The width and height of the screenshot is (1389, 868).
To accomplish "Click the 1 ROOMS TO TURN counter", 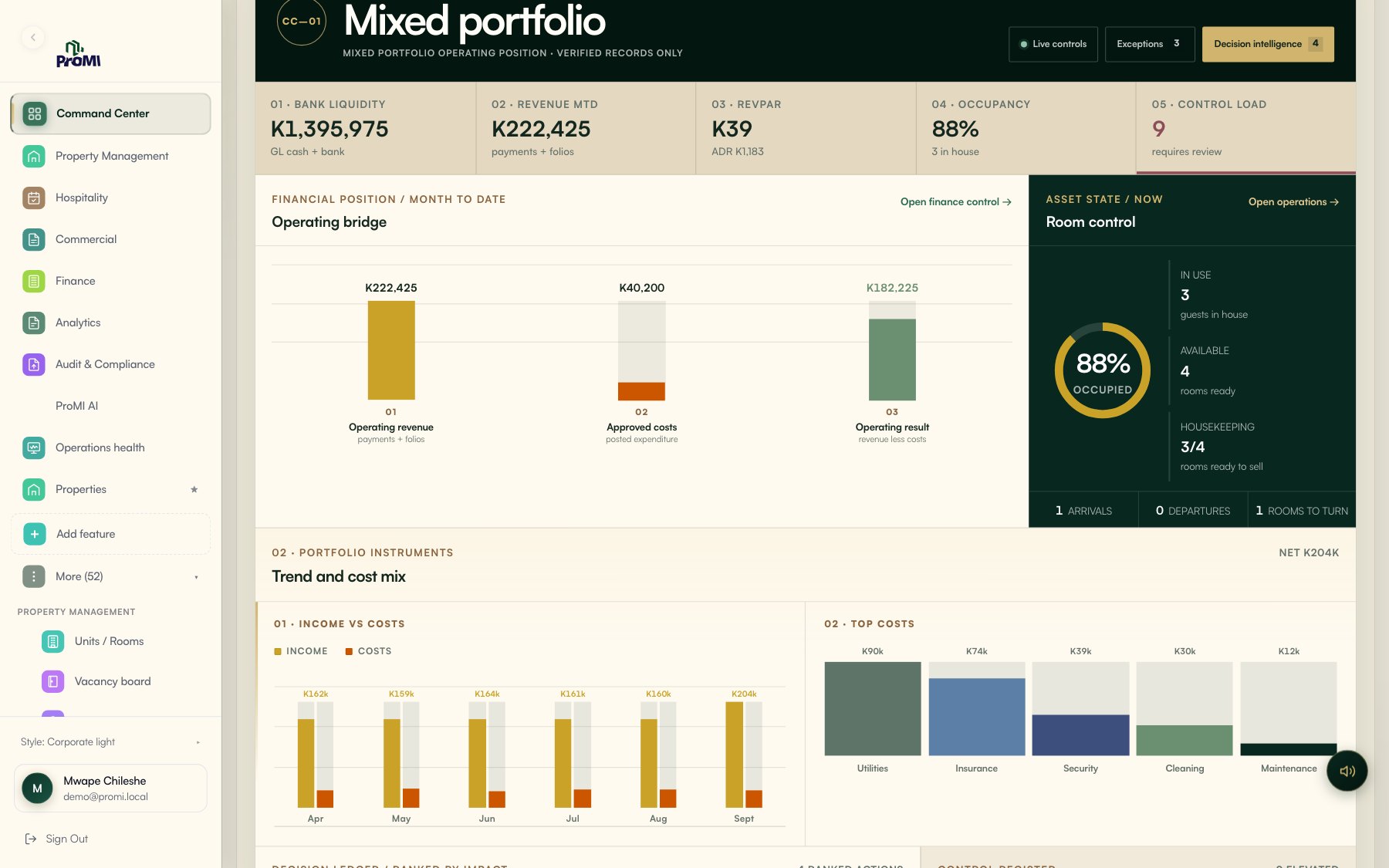I will (1302, 511).
